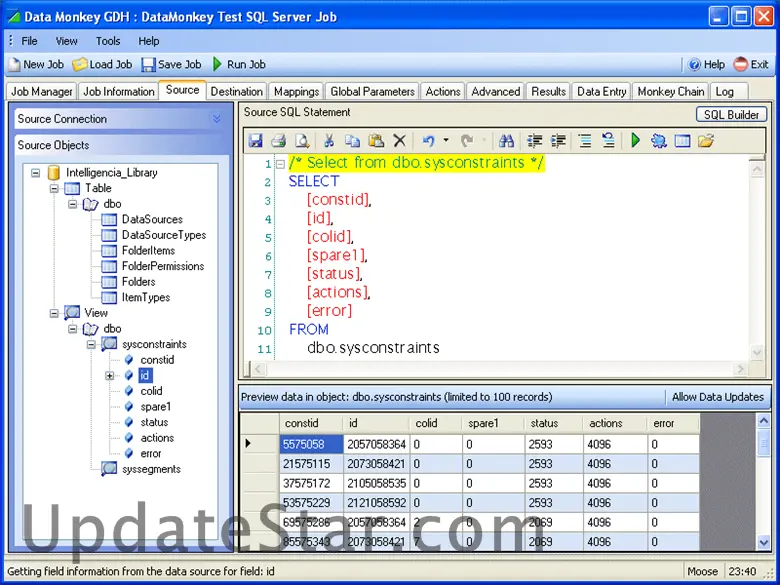Select the spare1 field in tree
The image size is (780, 585).
pos(156,406)
